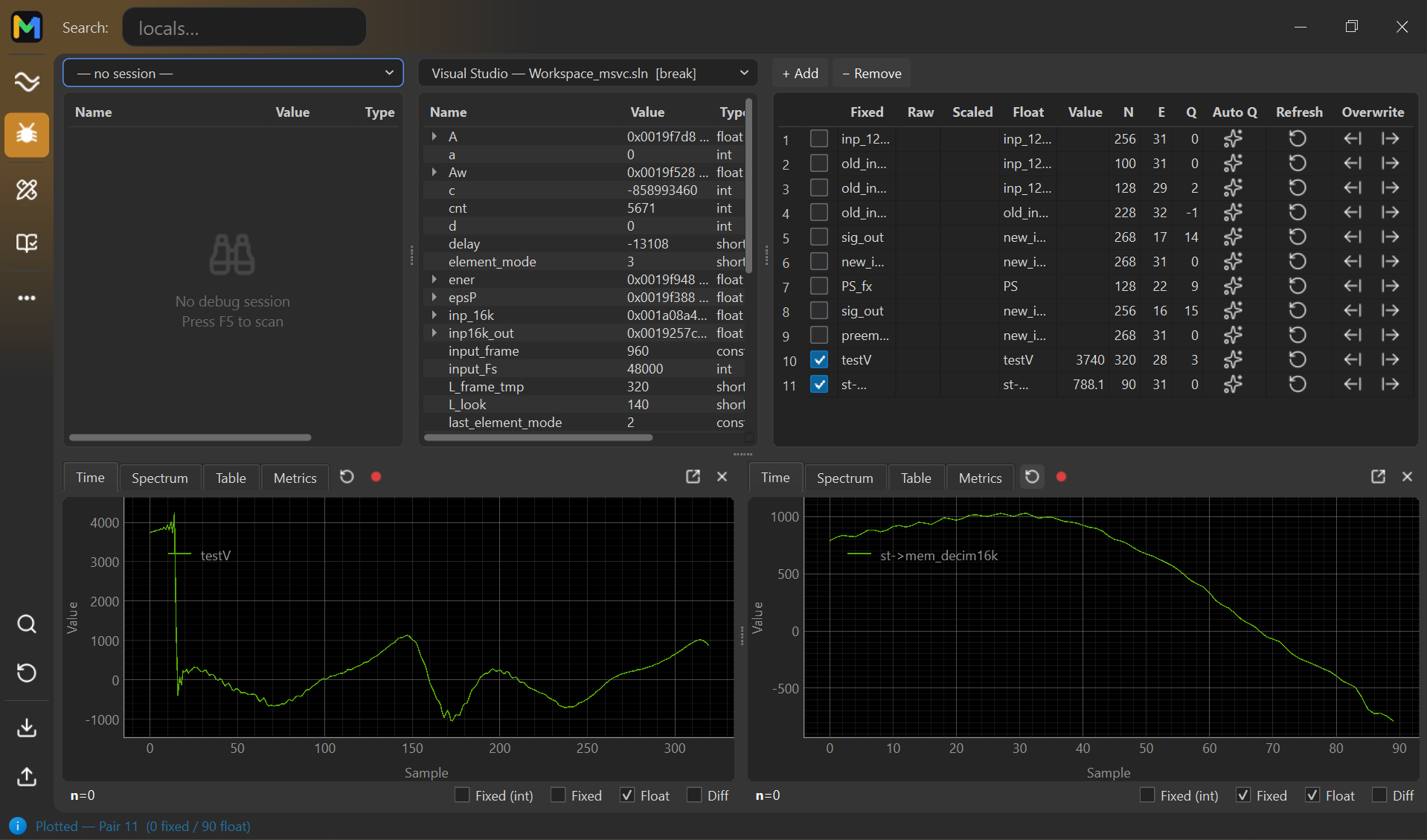Click the locals list vertical scrollbar
Screen dimensions: 1427x840
tap(748, 186)
